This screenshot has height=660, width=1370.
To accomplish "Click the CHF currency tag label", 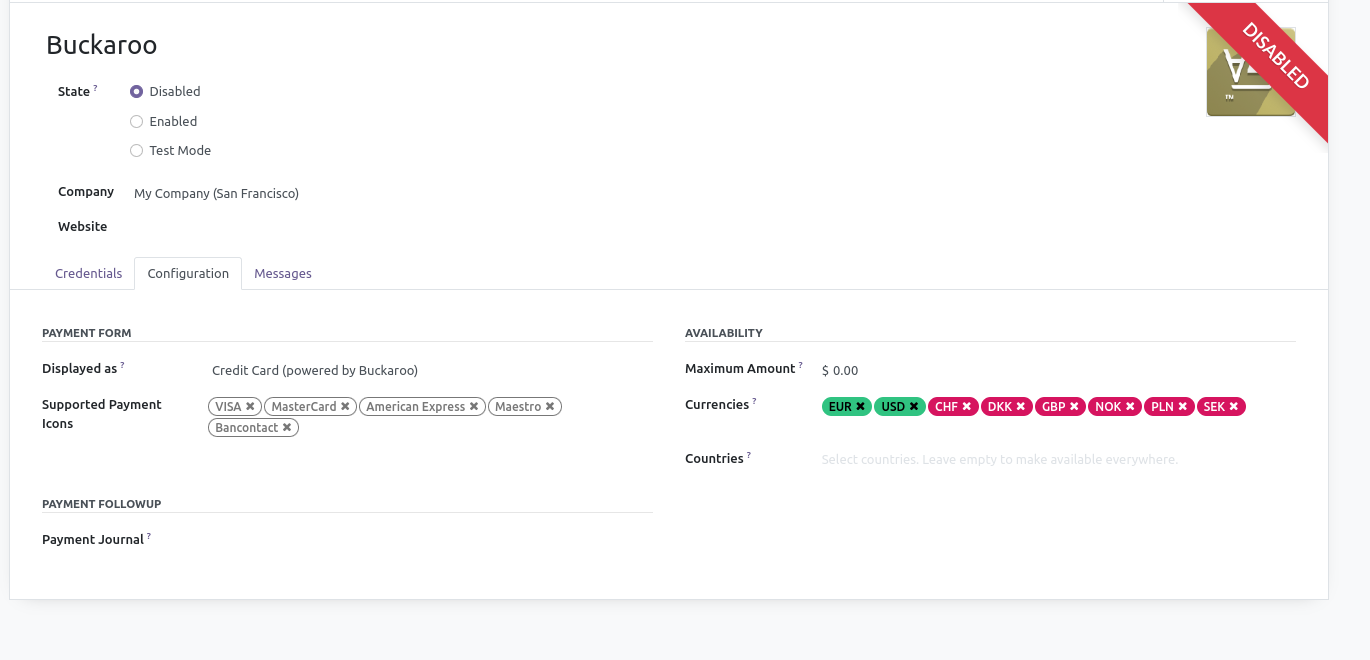I will [947, 407].
